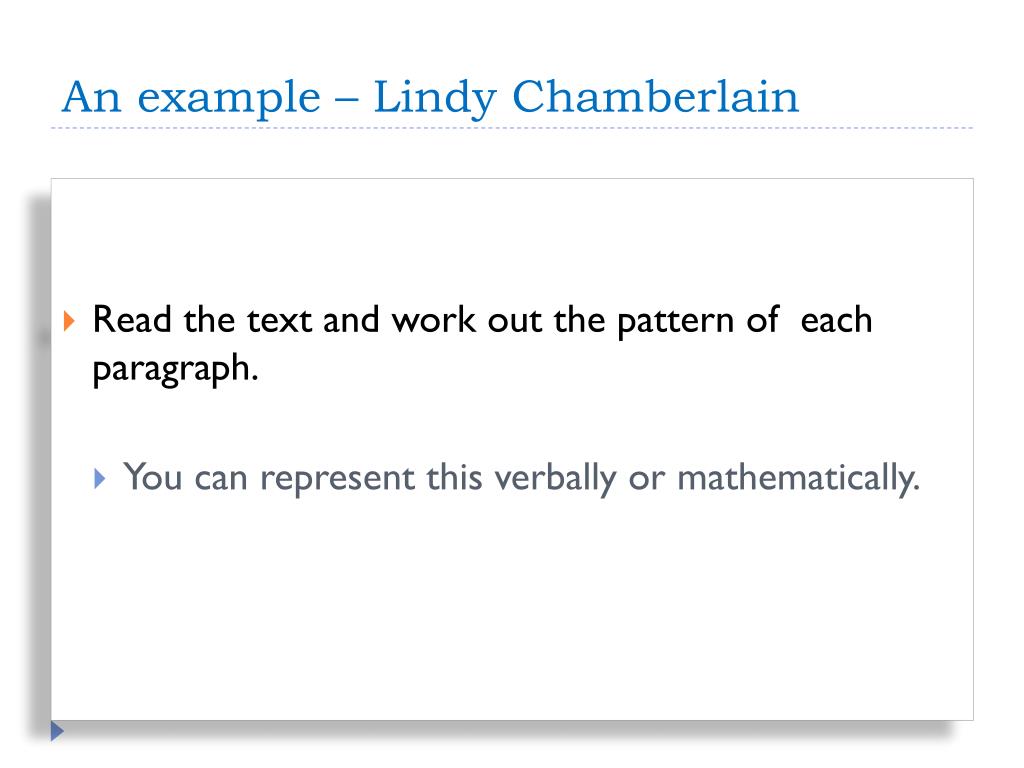1024x768 pixels.
Task: Click the empty white area below the sub-bullet
Action: 512,607
